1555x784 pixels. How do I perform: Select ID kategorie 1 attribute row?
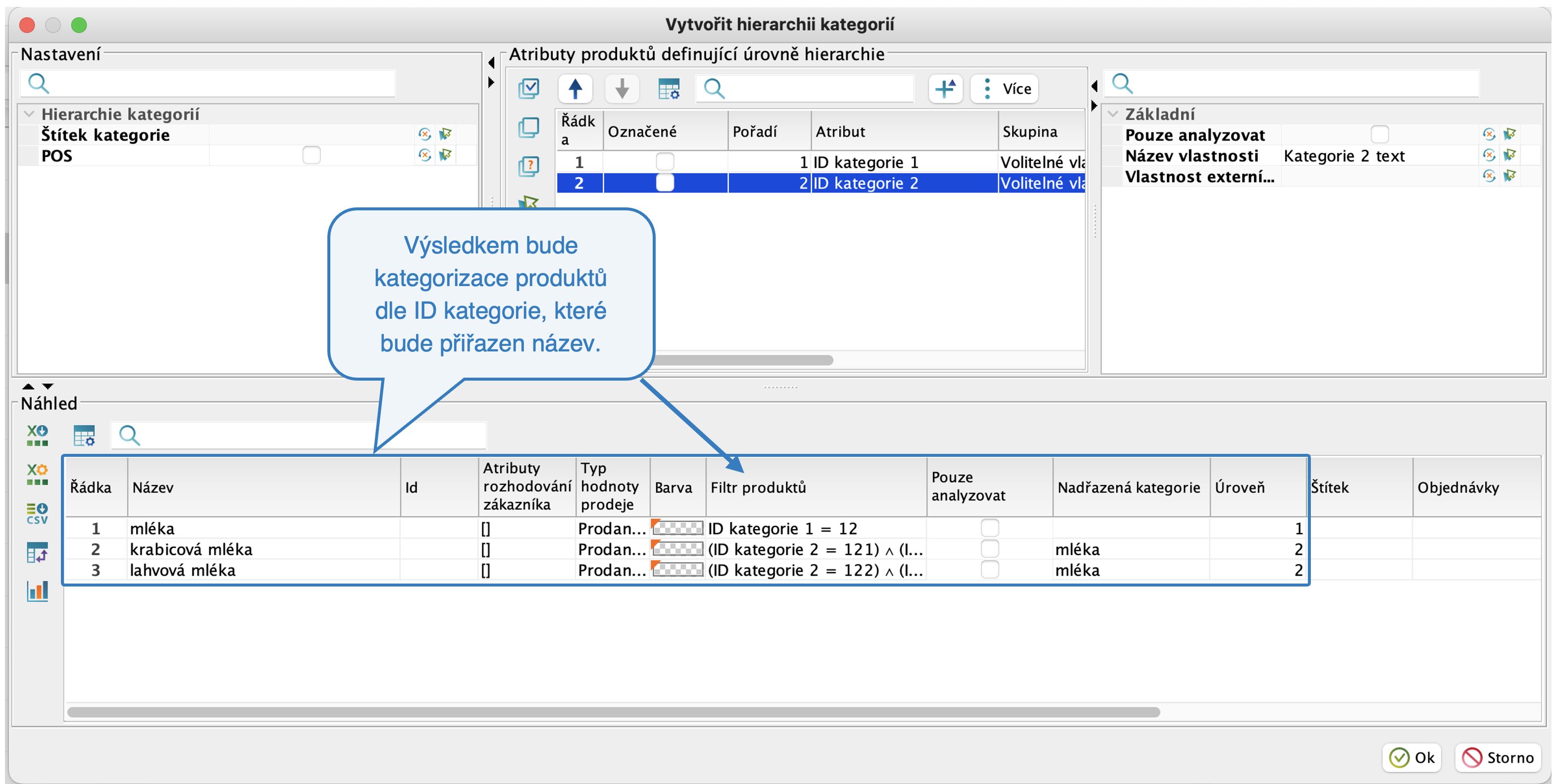[821, 162]
